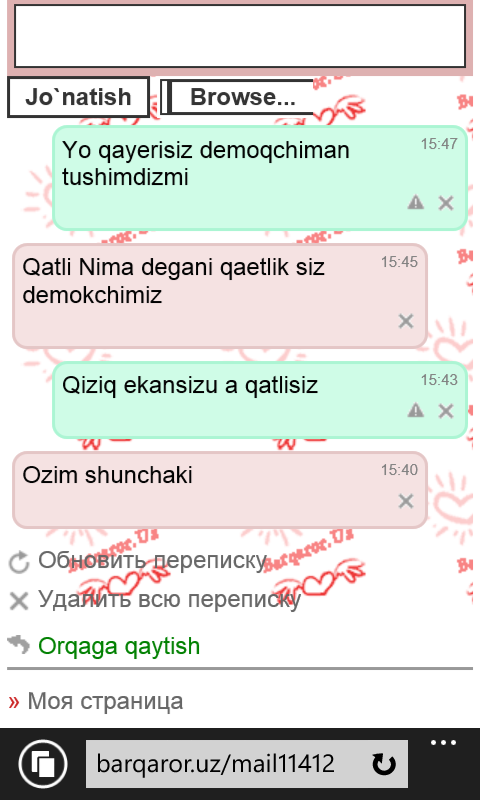Report the 15:47 message with warning icon

click(416, 203)
